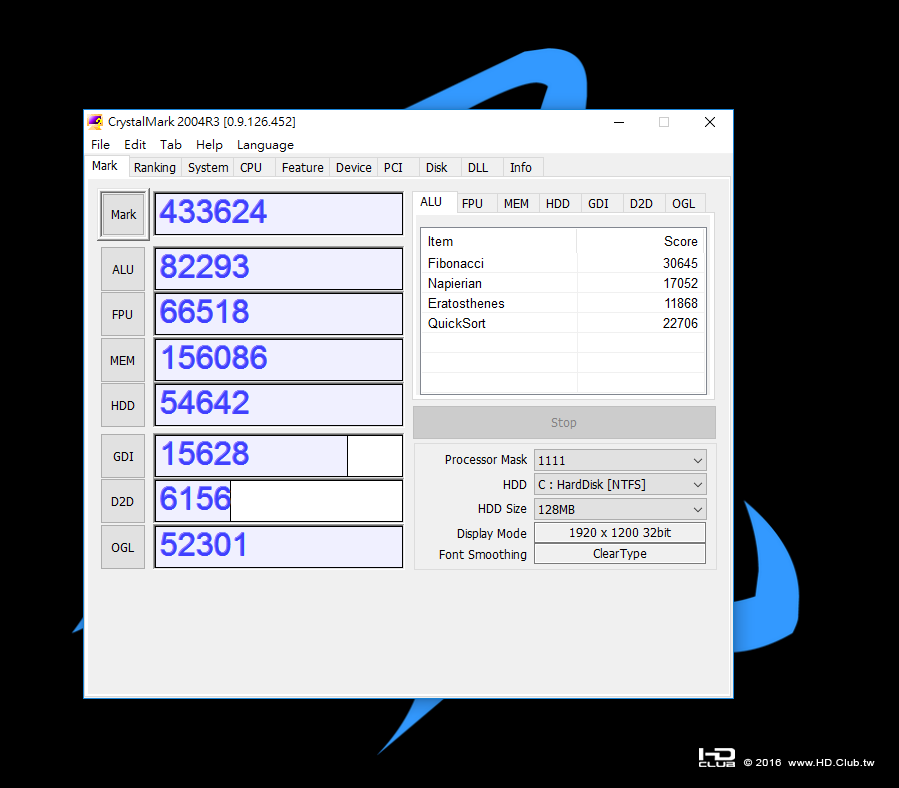The height and width of the screenshot is (788, 899).
Task: Select the Eratosthenes row in results list
Action: pyautogui.click(x=563, y=303)
